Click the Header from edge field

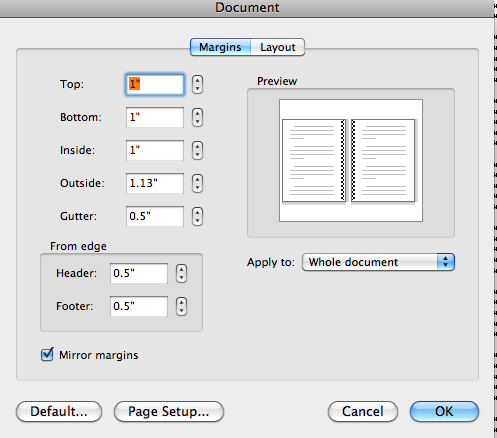139,273
